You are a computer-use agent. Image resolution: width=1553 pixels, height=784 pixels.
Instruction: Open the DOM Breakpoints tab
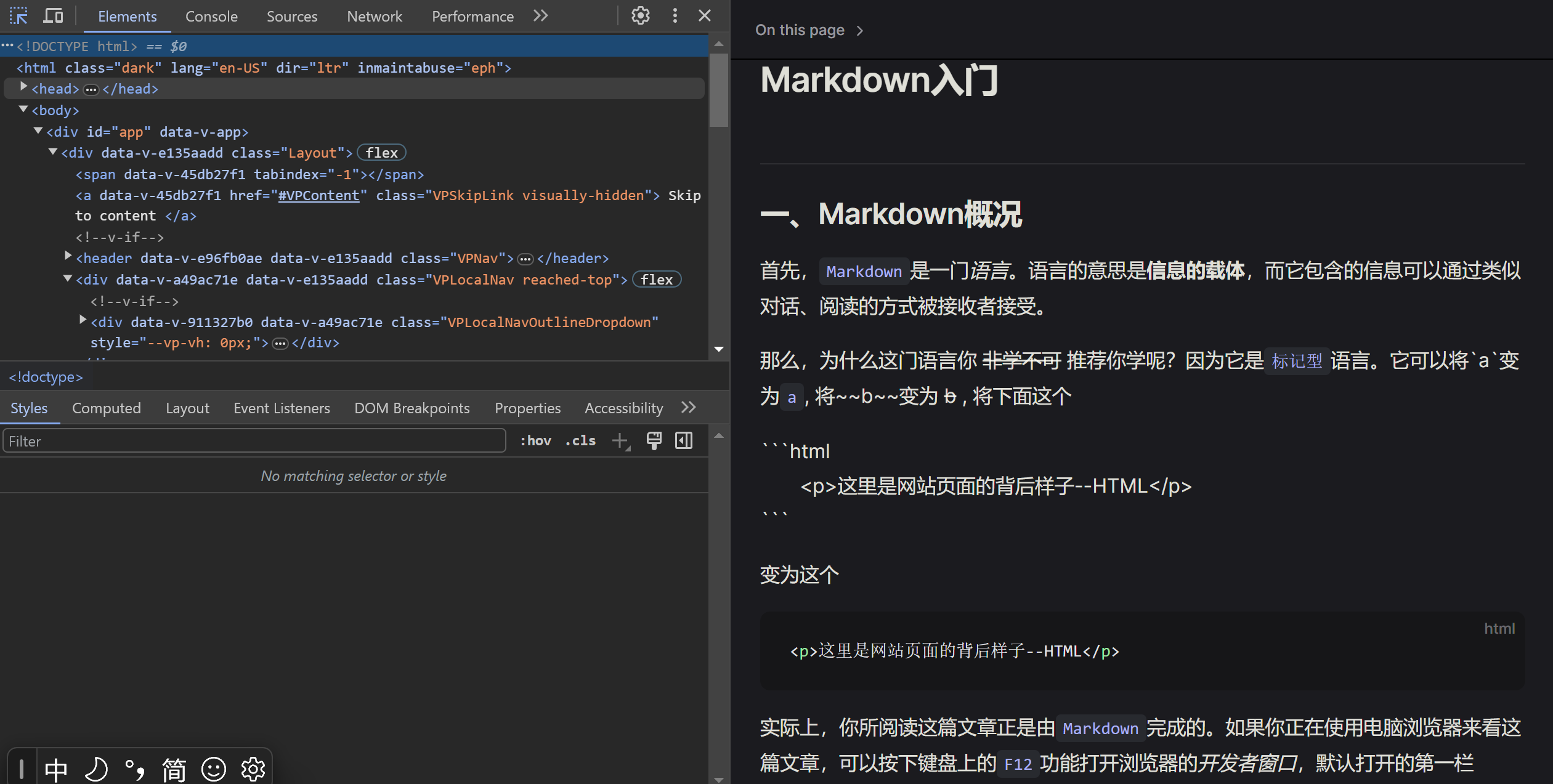pyautogui.click(x=412, y=408)
